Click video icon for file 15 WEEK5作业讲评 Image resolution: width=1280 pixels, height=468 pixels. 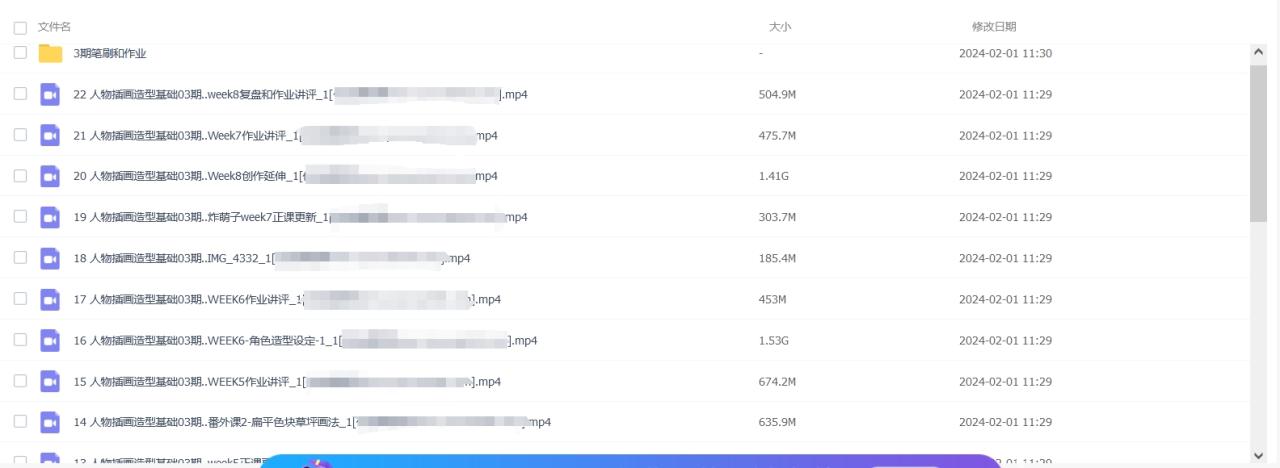[x=50, y=381]
